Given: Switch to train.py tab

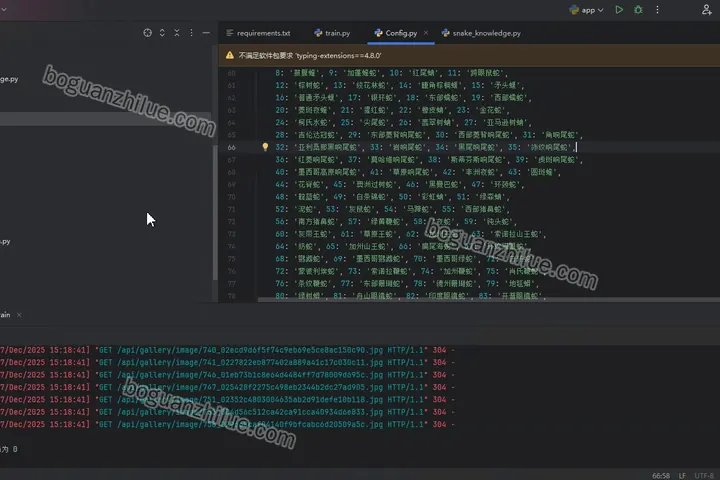Looking at the screenshot, I should (x=332, y=33).
